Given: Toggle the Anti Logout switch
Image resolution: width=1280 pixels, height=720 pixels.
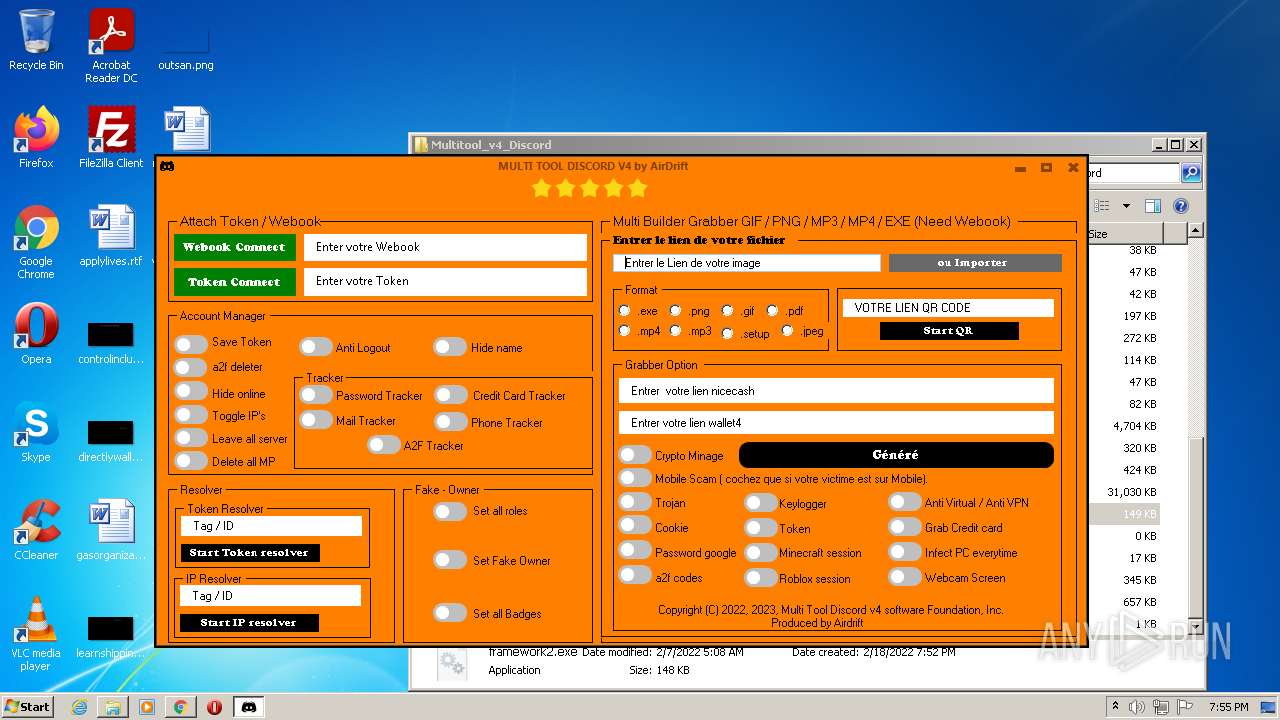Looking at the screenshot, I should 315,347.
